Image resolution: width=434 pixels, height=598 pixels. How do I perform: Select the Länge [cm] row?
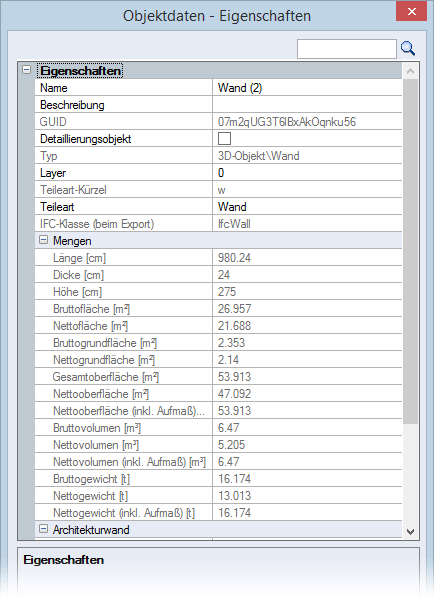point(219,257)
